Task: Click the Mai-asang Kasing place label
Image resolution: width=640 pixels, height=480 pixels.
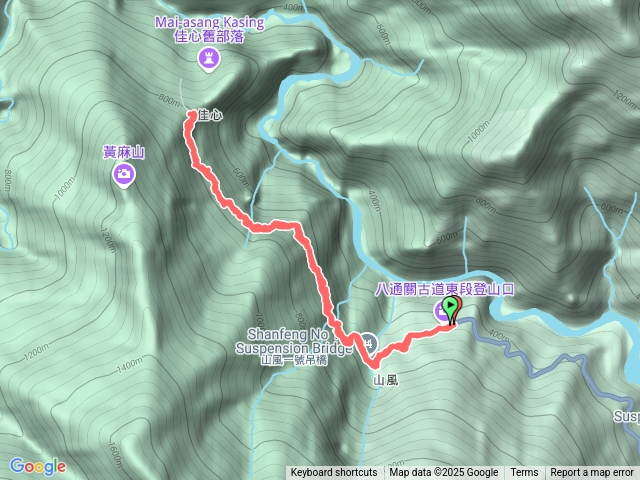Action: point(209,22)
